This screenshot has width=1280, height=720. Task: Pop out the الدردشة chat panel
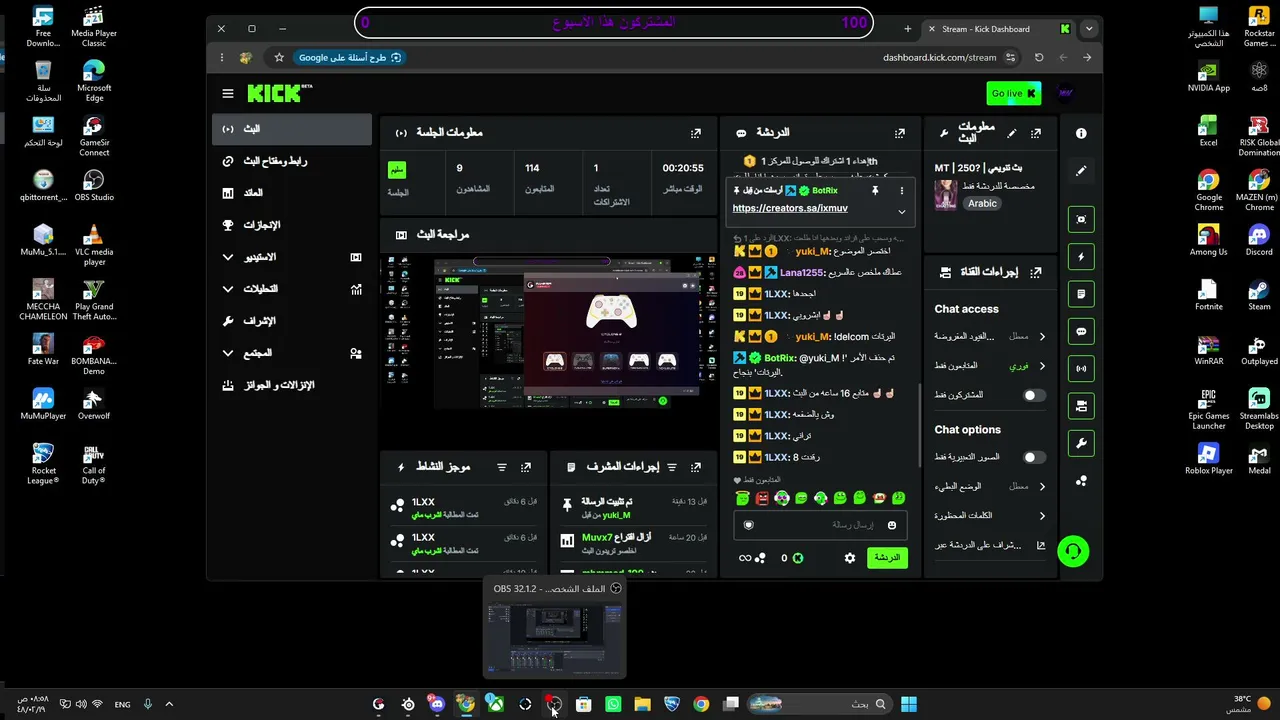coord(900,133)
